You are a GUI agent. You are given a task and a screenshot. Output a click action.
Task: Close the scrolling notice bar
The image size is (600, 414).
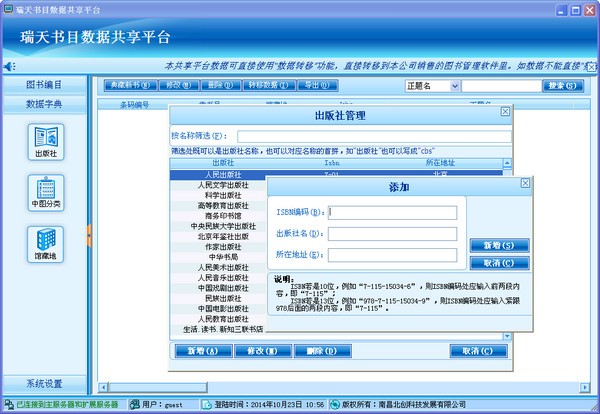(592, 67)
